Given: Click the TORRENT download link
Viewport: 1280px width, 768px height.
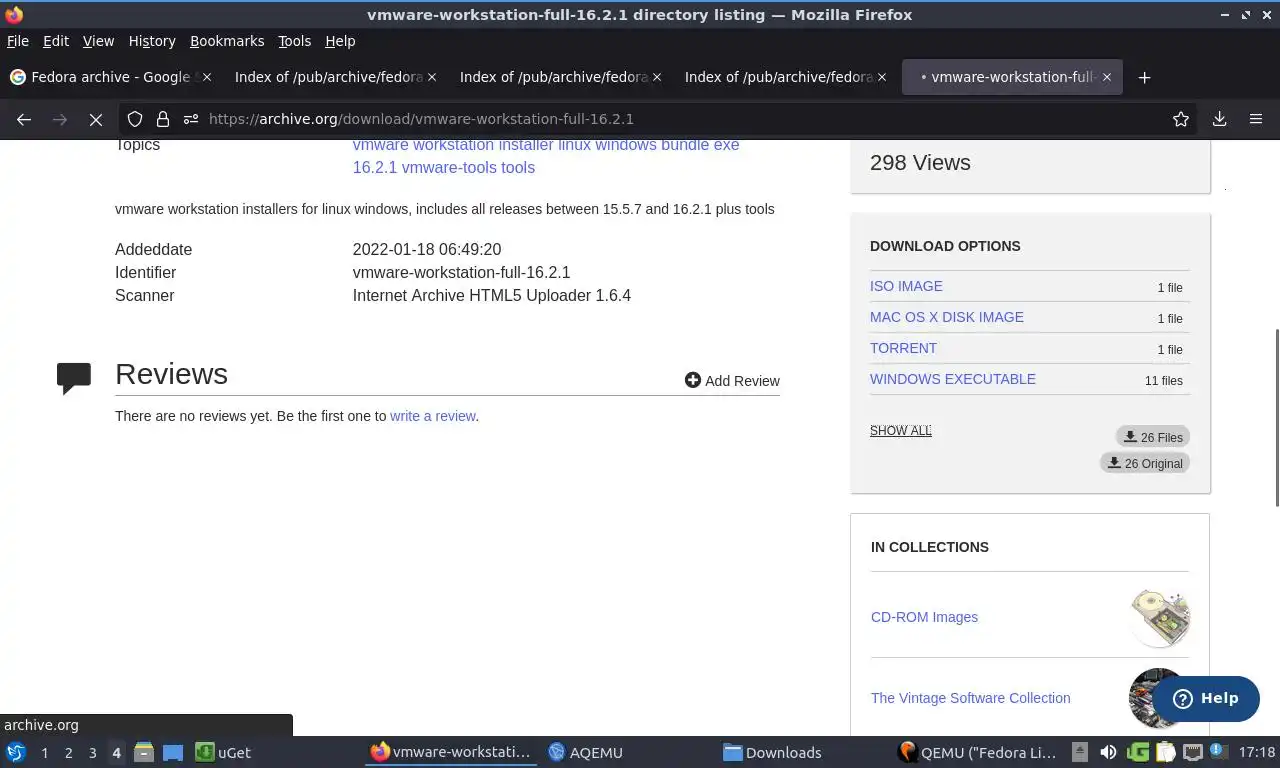Looking at the screenshot, I should [903, 348].
